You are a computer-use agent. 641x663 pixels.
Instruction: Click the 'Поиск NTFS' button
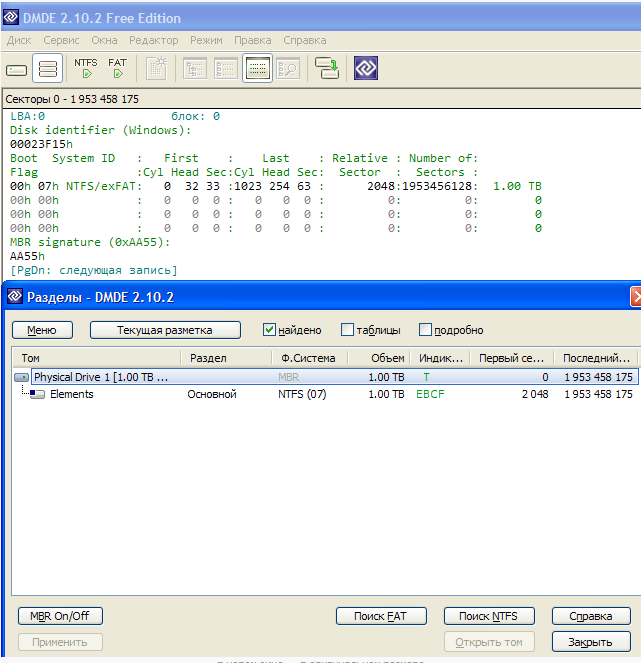coord(489,616)
